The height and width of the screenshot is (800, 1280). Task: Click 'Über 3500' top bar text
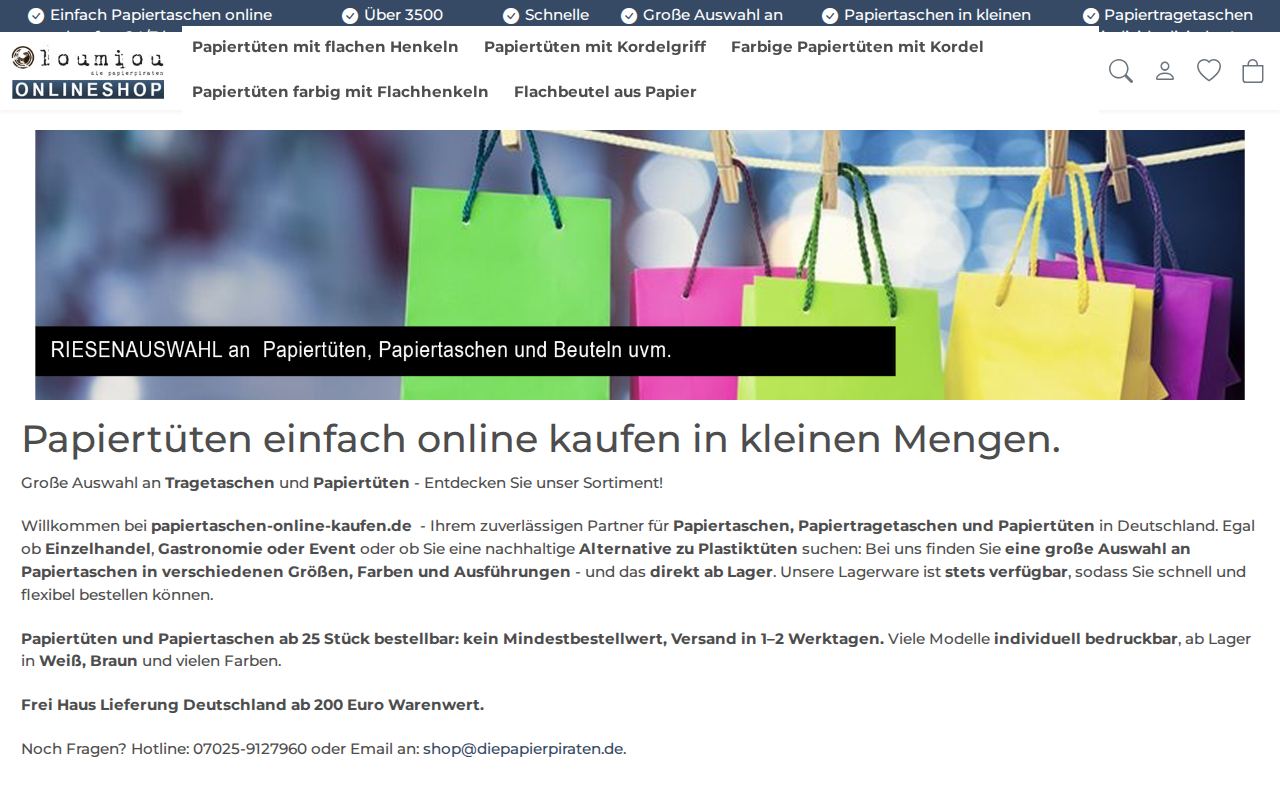pos(404,15)
